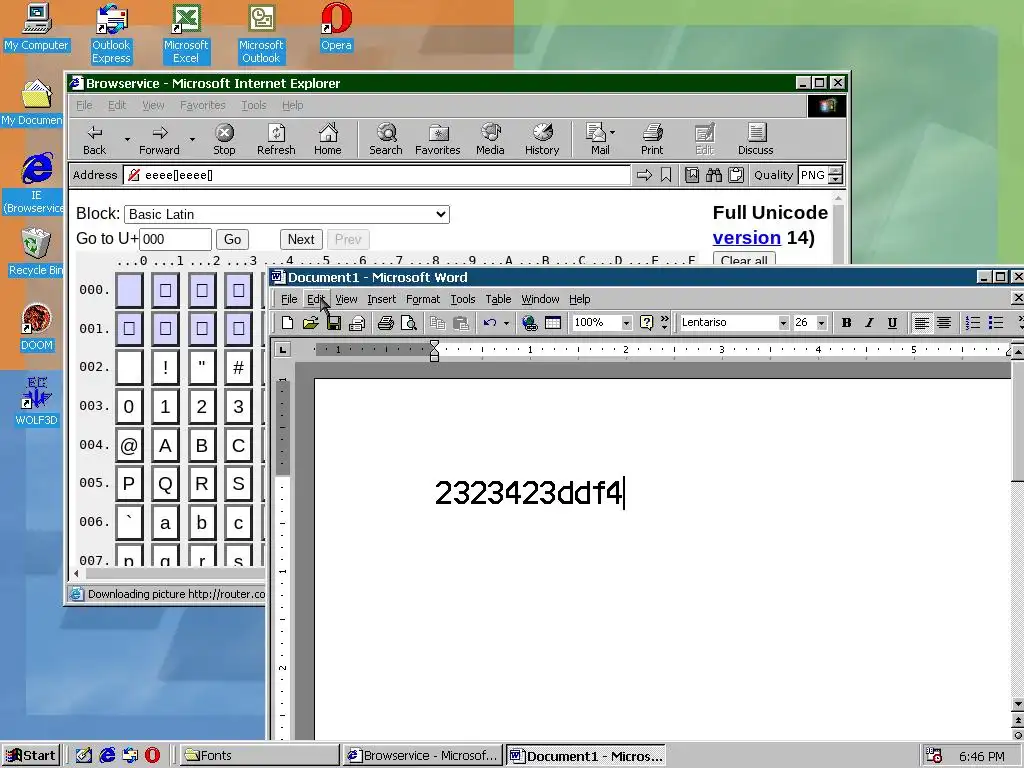Open the Tools menu in Internet Explorer
1024x768 pixels.
coord(253,105)
